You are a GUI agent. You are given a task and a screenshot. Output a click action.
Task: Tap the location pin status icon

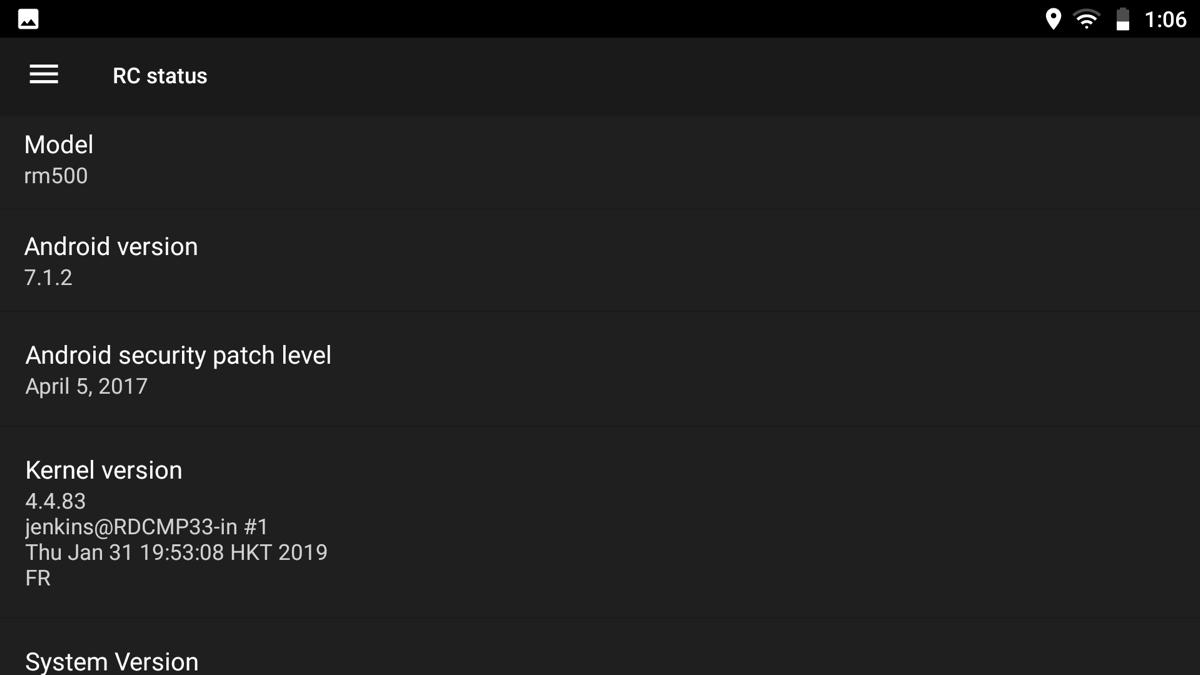point(1053,19)
